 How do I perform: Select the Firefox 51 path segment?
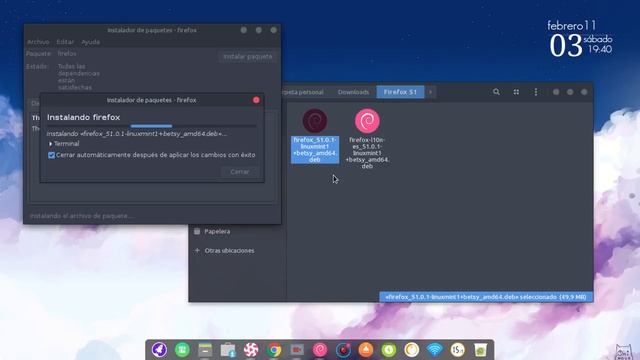(400, 92)
